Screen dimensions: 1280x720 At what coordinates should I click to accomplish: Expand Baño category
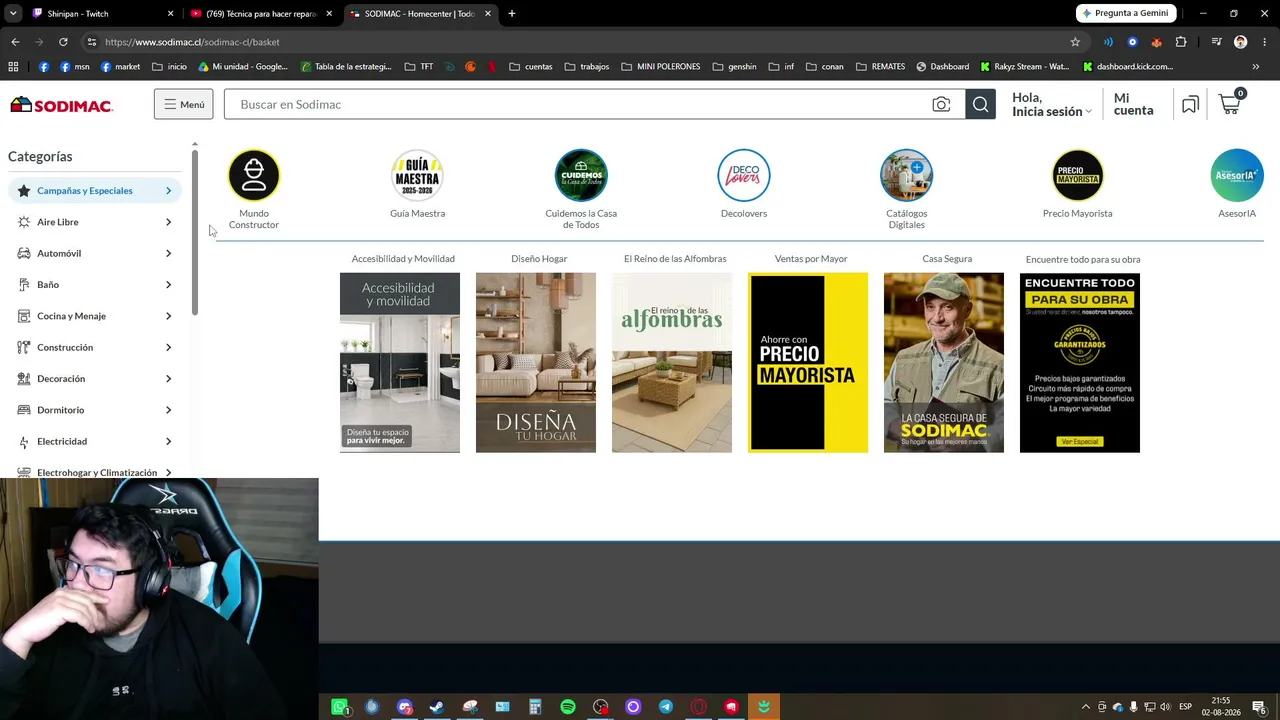point(95,285)
